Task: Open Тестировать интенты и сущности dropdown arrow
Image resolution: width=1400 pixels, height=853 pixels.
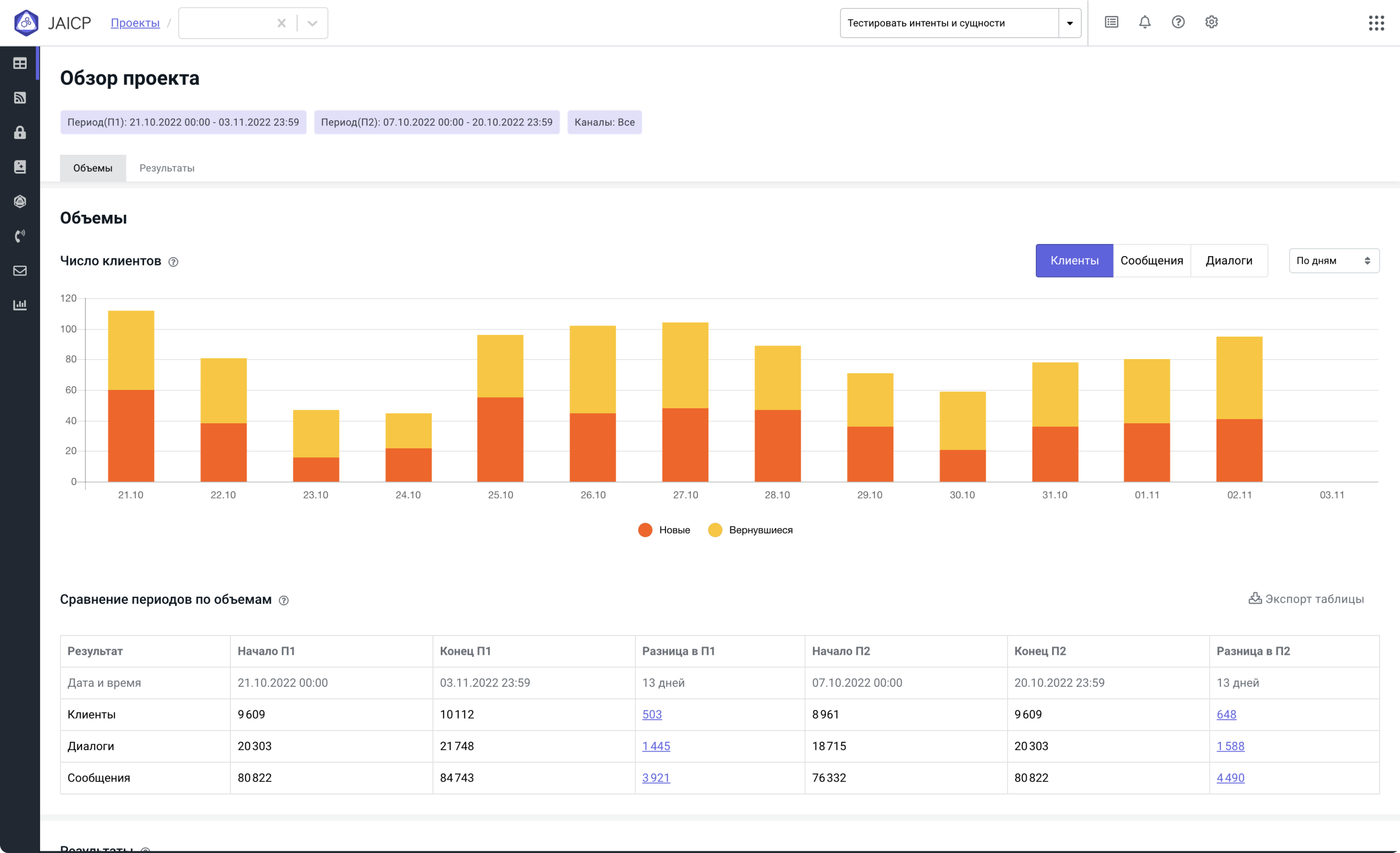Action: (x=1069, y=24)
